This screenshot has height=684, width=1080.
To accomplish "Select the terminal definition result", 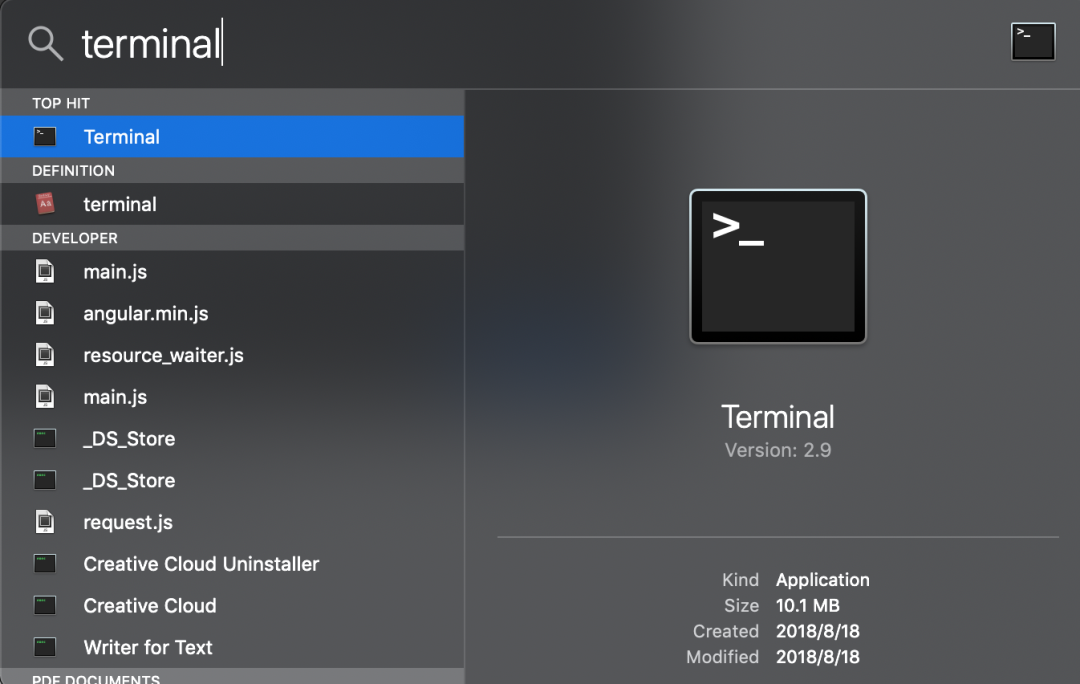I will [232, 204].
